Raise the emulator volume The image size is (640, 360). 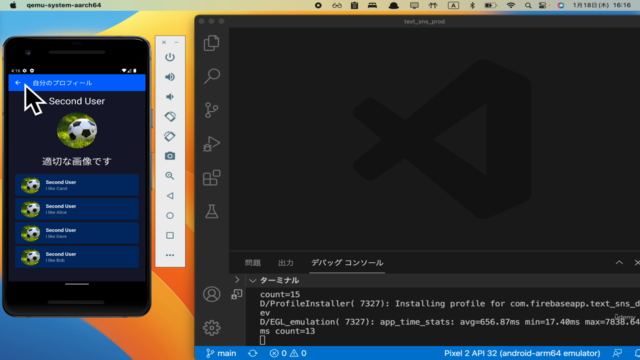point(170,77)
